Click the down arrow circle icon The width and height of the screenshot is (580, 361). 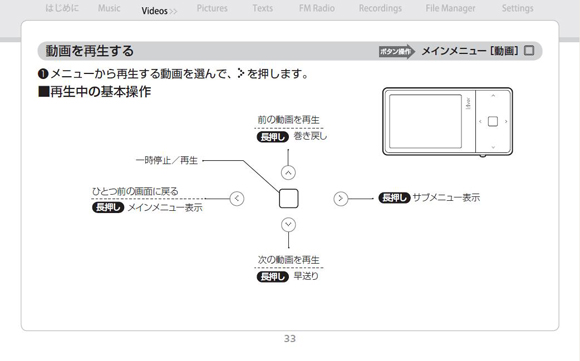[288, 225]
